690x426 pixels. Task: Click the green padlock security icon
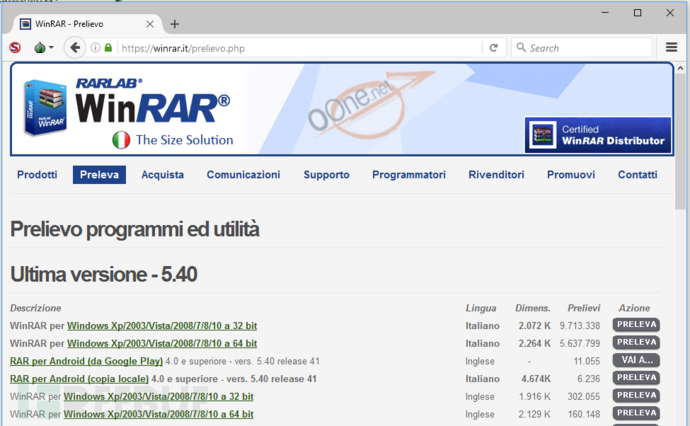click(108, 48)
